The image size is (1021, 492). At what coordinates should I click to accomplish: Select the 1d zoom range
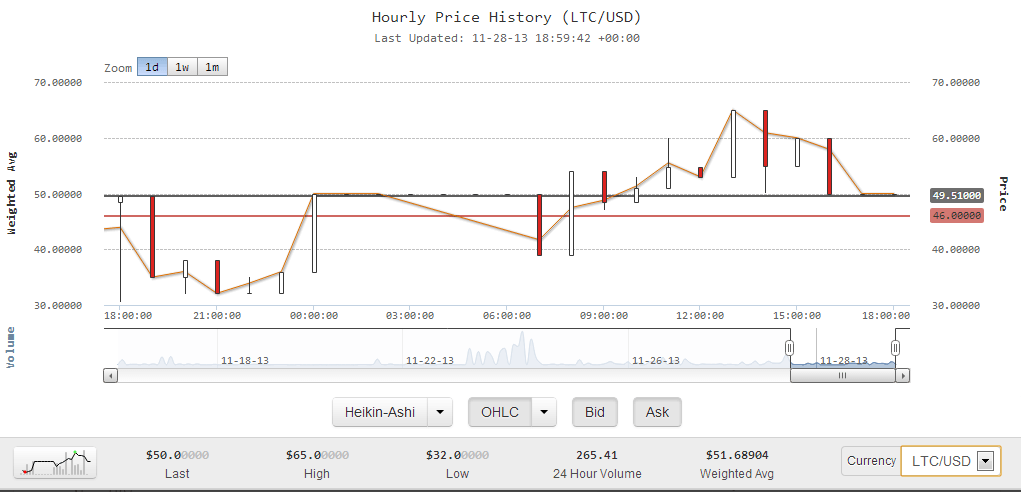tap(152, 67)
